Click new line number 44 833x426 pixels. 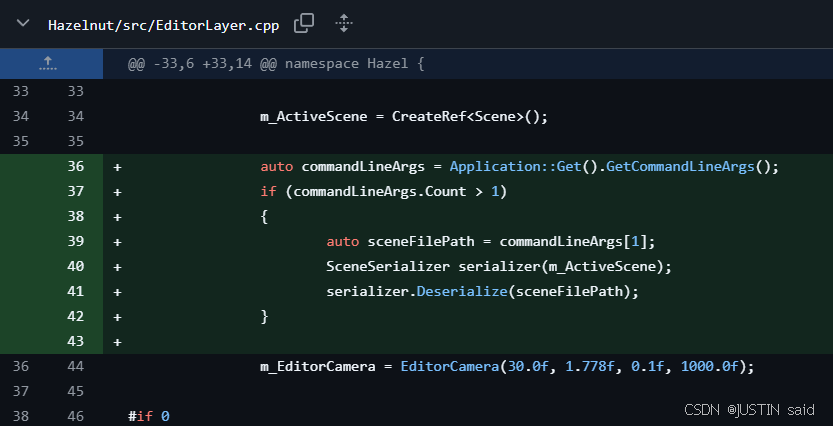point(77,366)
